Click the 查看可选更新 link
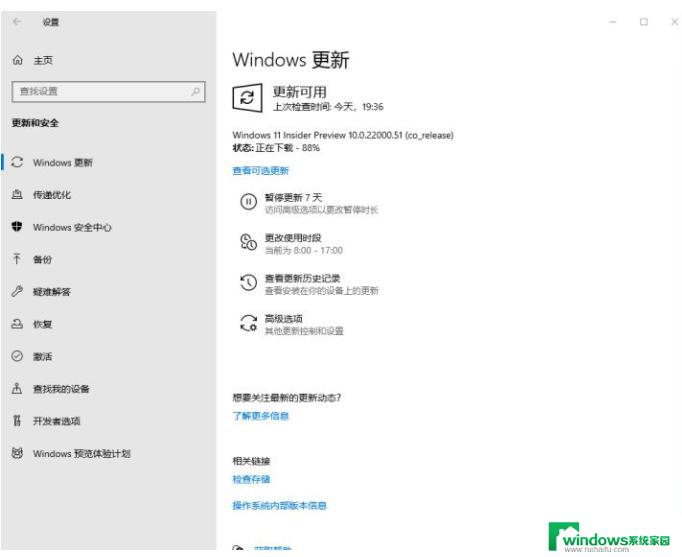682x557 pixels. (x=261, y=170)
